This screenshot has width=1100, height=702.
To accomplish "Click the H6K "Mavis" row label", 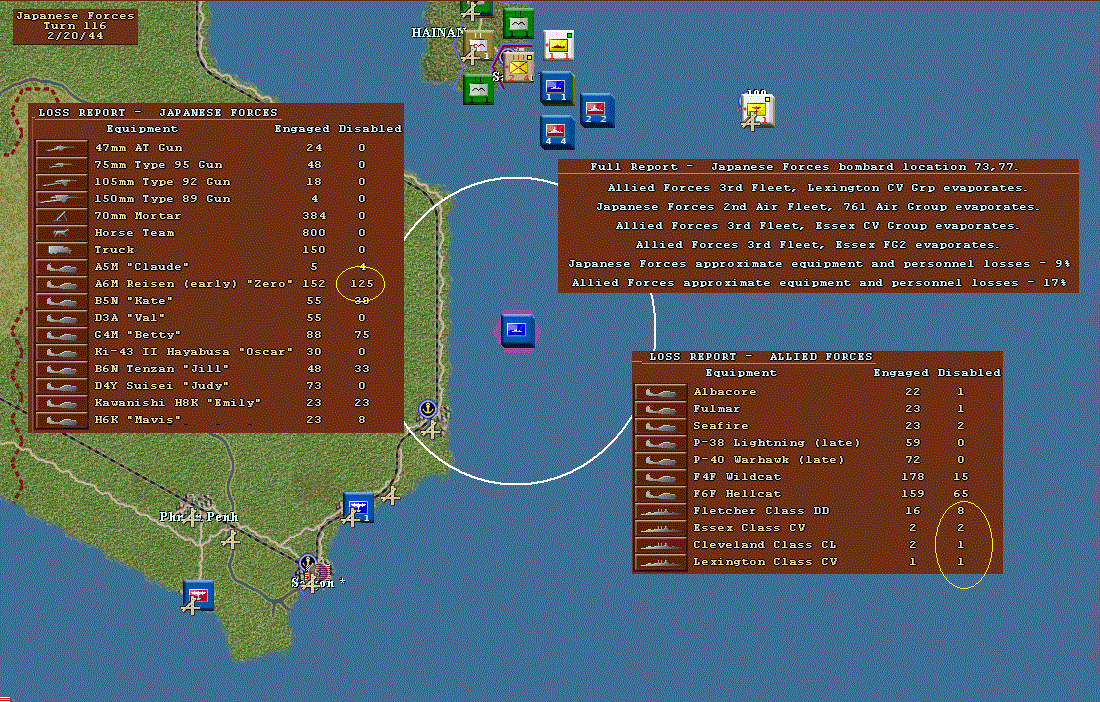I will pyautogui.click(x=138, y=420).
